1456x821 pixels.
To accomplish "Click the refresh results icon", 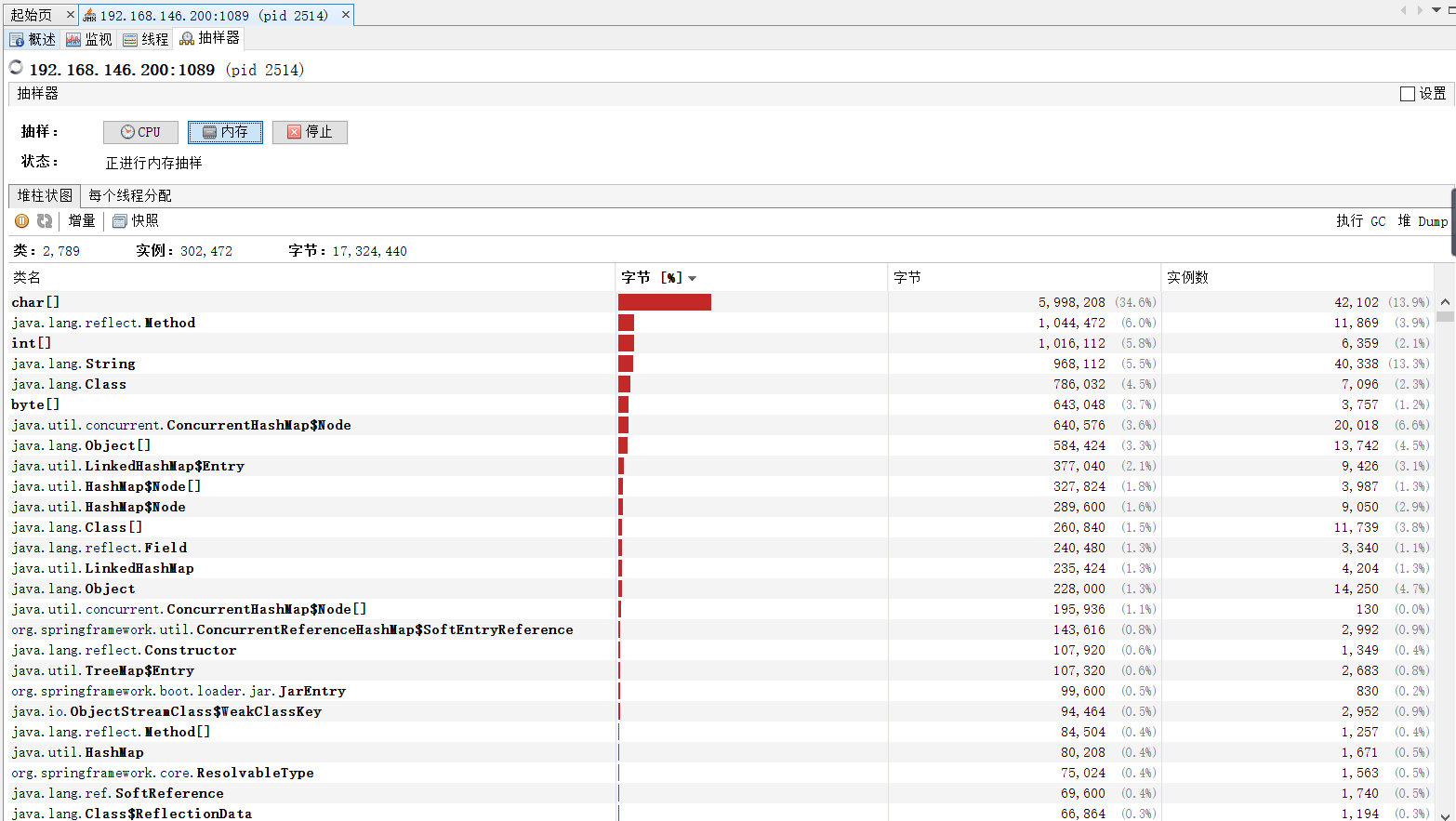I will (45, 221).
